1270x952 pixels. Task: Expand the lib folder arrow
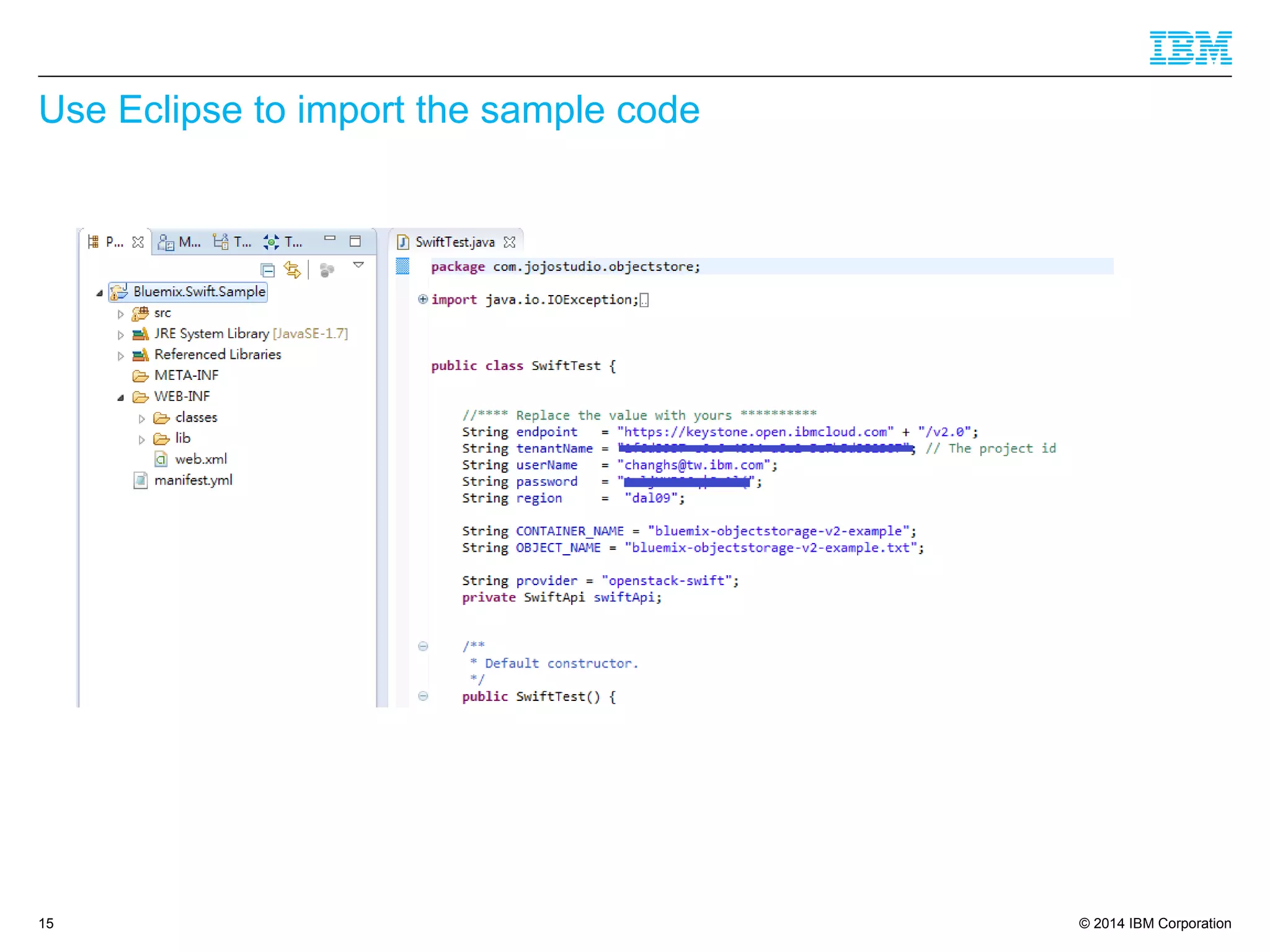pyautogui.click(x=142, y=440)
